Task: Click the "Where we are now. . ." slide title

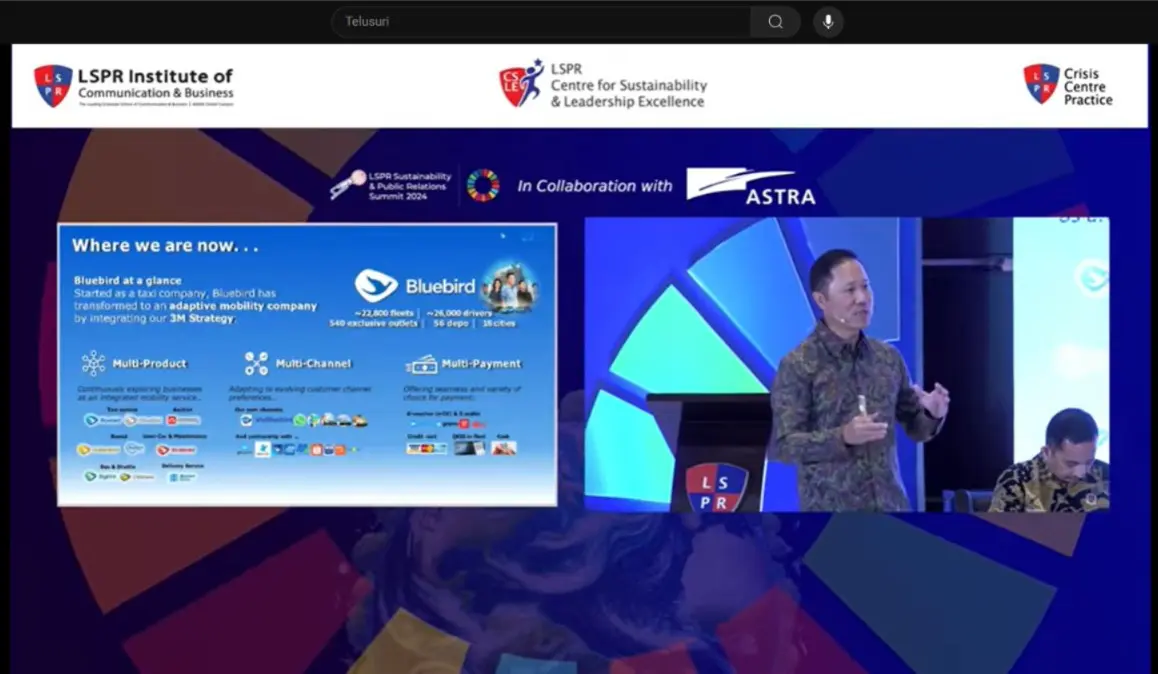Action: point(165,246)
